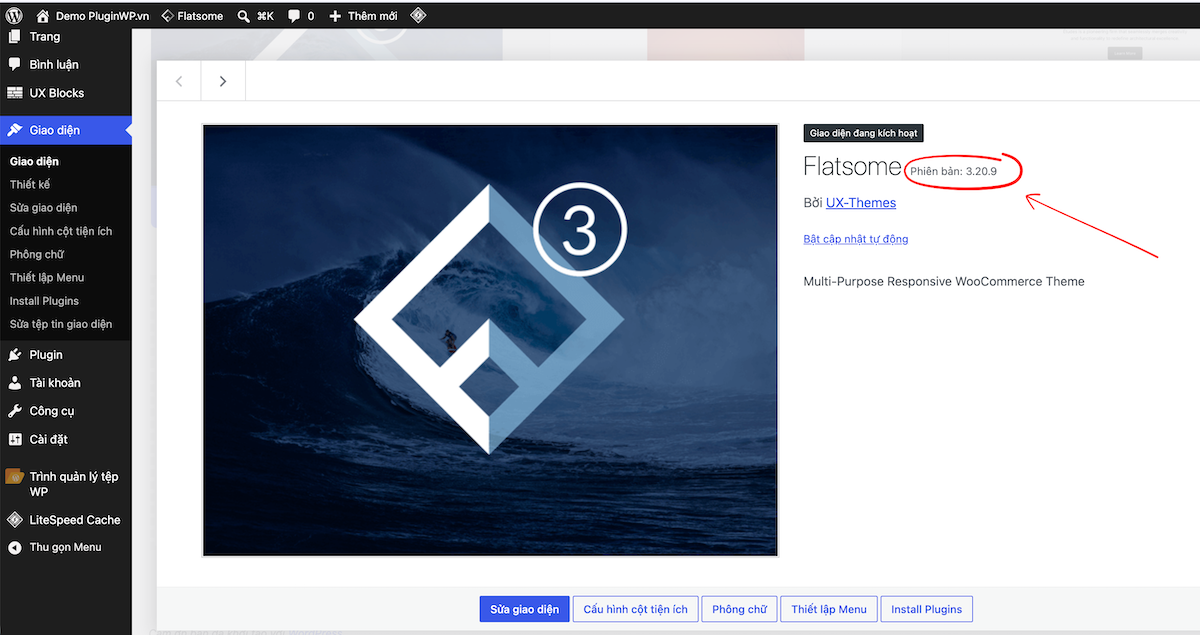Screen dimensions: 1200x635
Task: Open Cấu hình cột tiện ích submenu entry
Action: 61,231
